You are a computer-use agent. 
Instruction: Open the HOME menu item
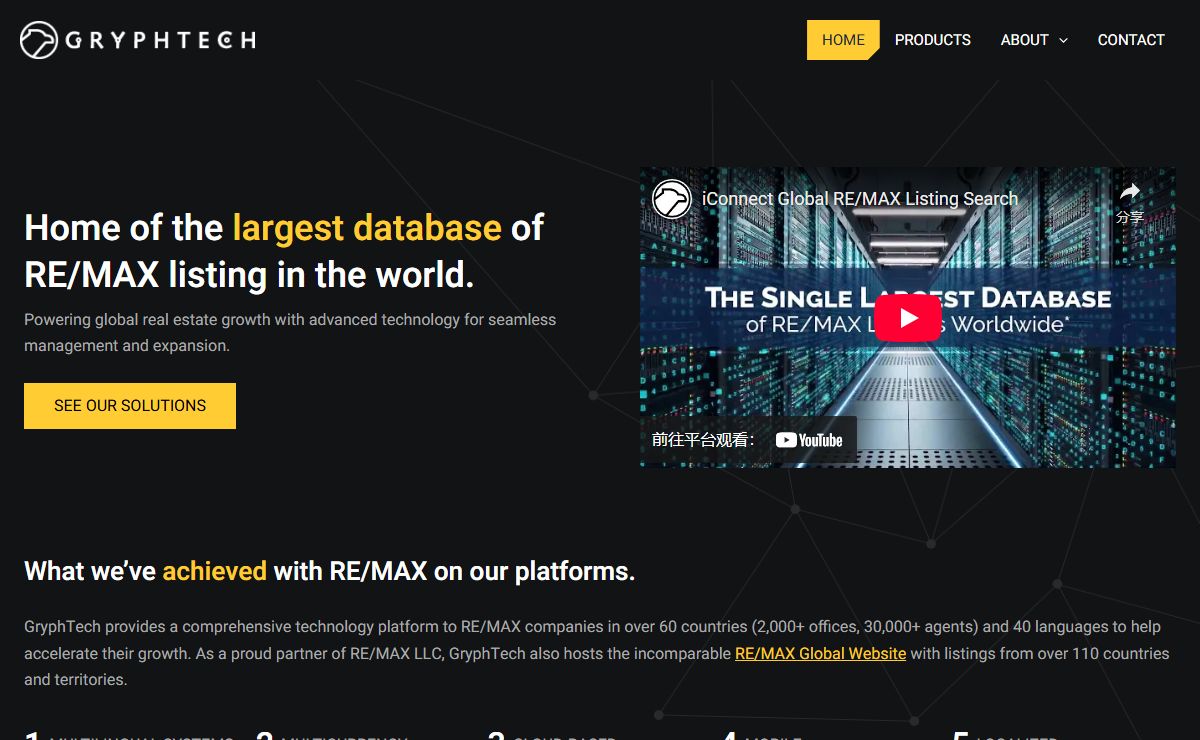pyautogui.click(x=843, y=40)
